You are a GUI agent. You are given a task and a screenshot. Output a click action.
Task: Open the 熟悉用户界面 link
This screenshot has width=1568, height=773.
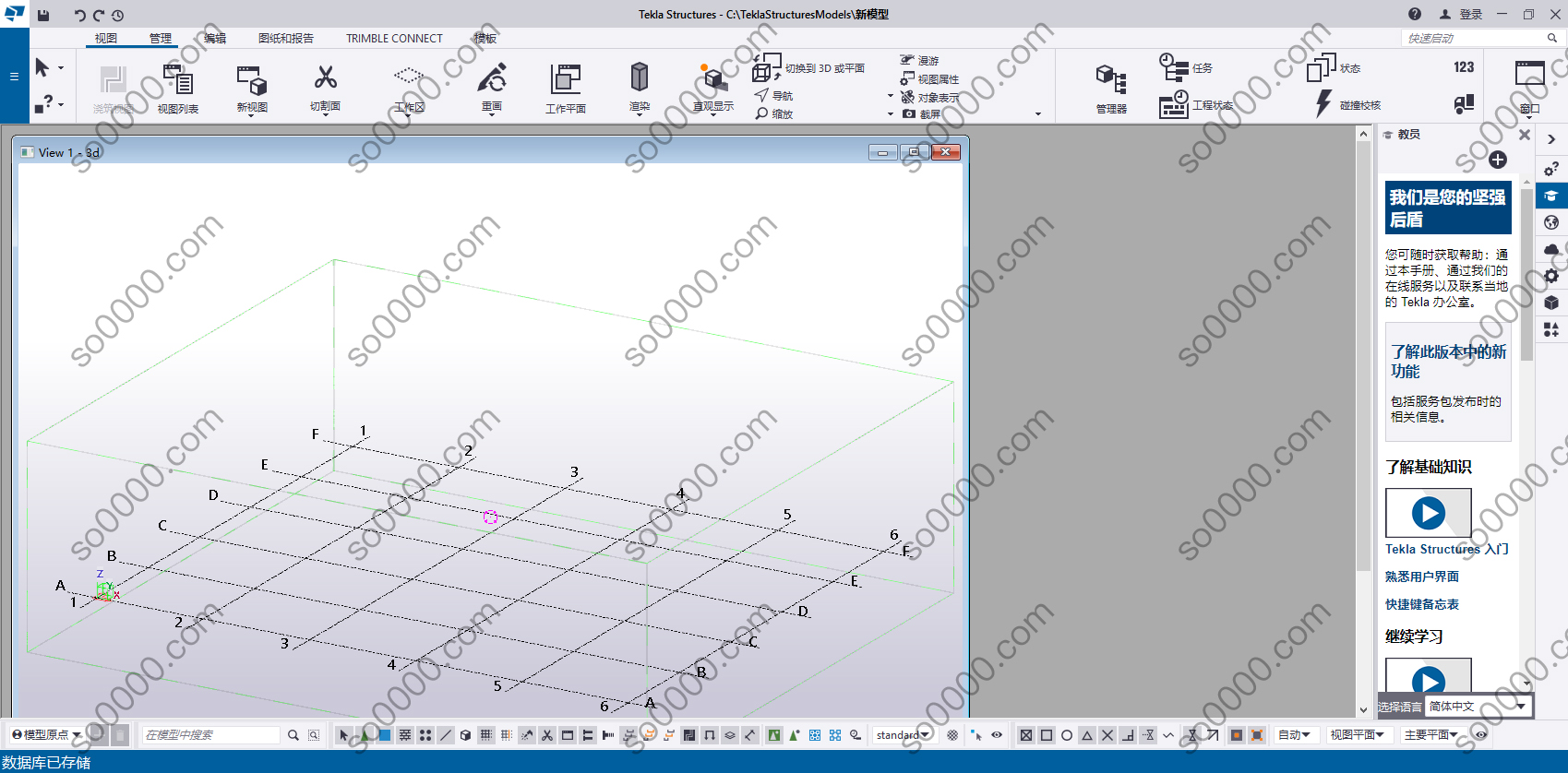tap(1422, 577)
